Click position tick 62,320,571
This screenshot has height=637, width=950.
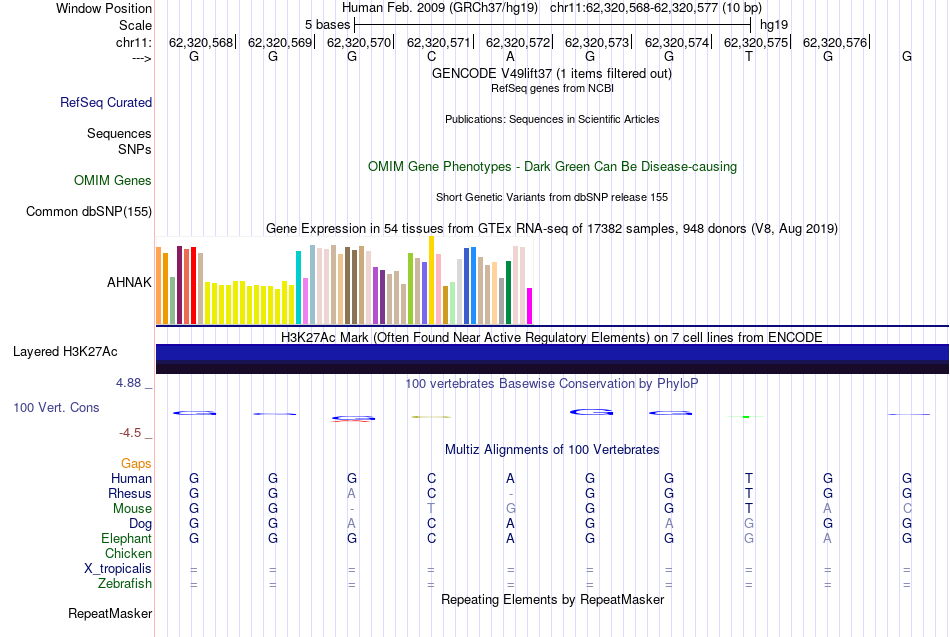click(438, 42)
